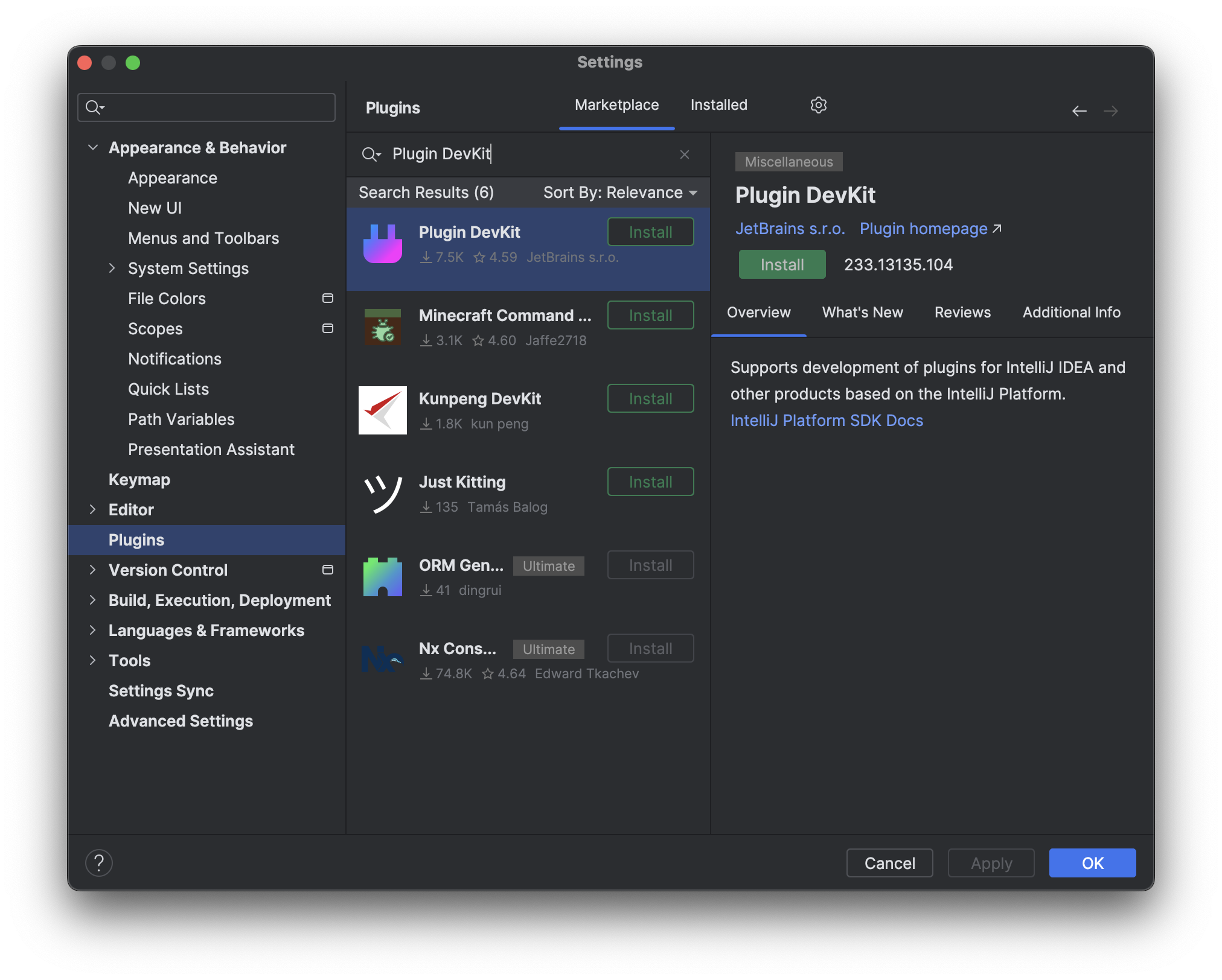Switch to the Marketplace tab
The width and height of the screenshot is (1222, 980).
tap(616, 105)
